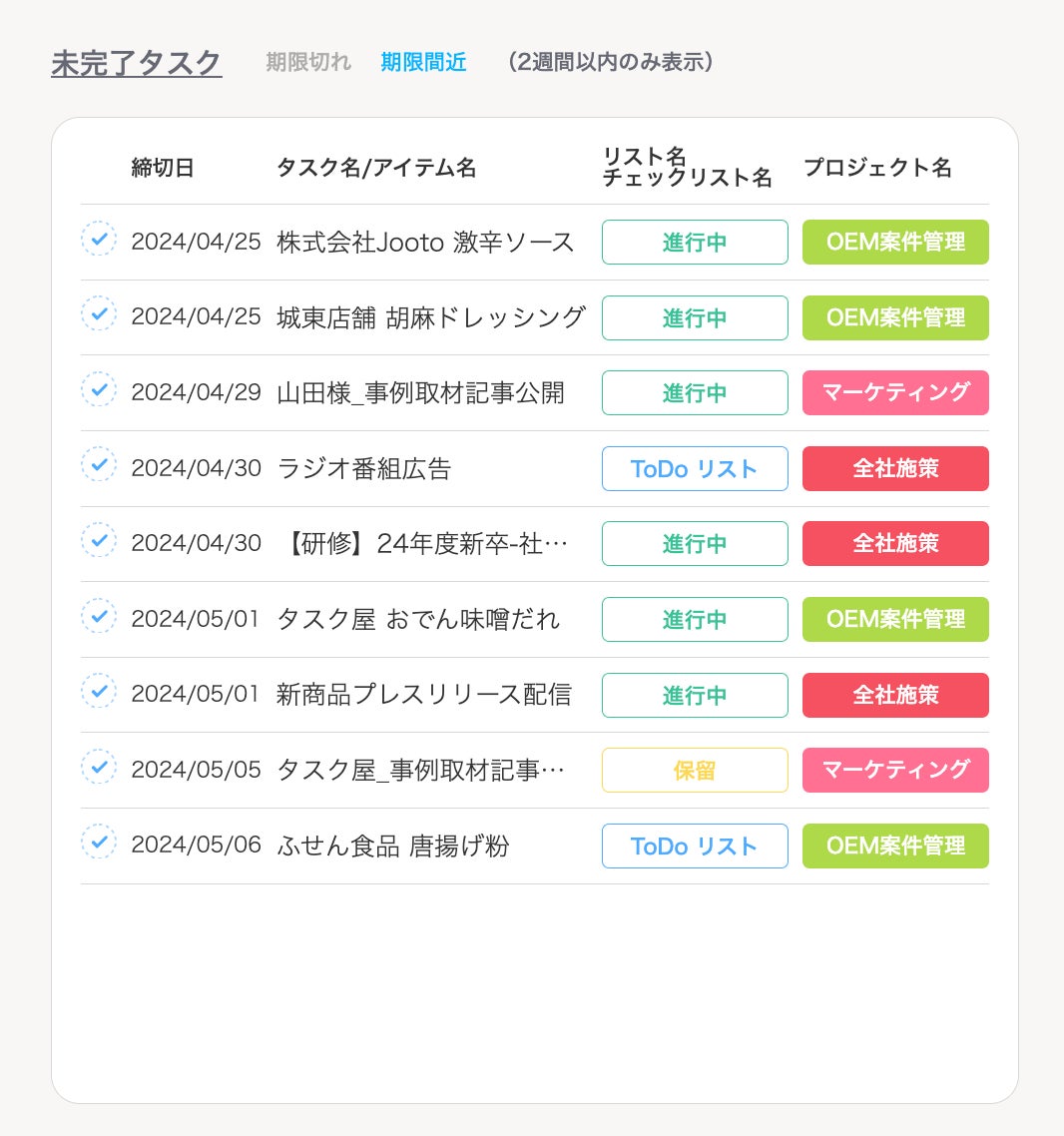Select the 2024/05/06 due date cell
The image size is (1064, 1136).
pyautogui.click(x=196, y=846)
